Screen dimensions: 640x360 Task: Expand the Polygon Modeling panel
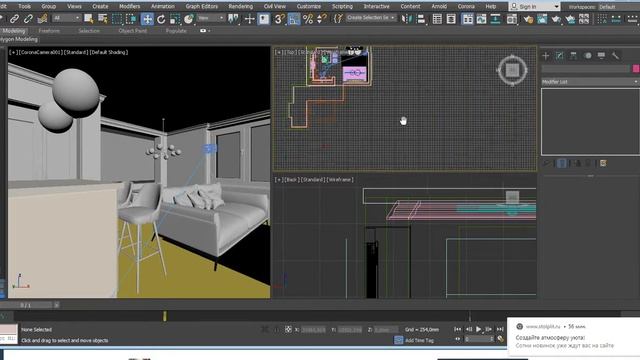click(19, 40)
